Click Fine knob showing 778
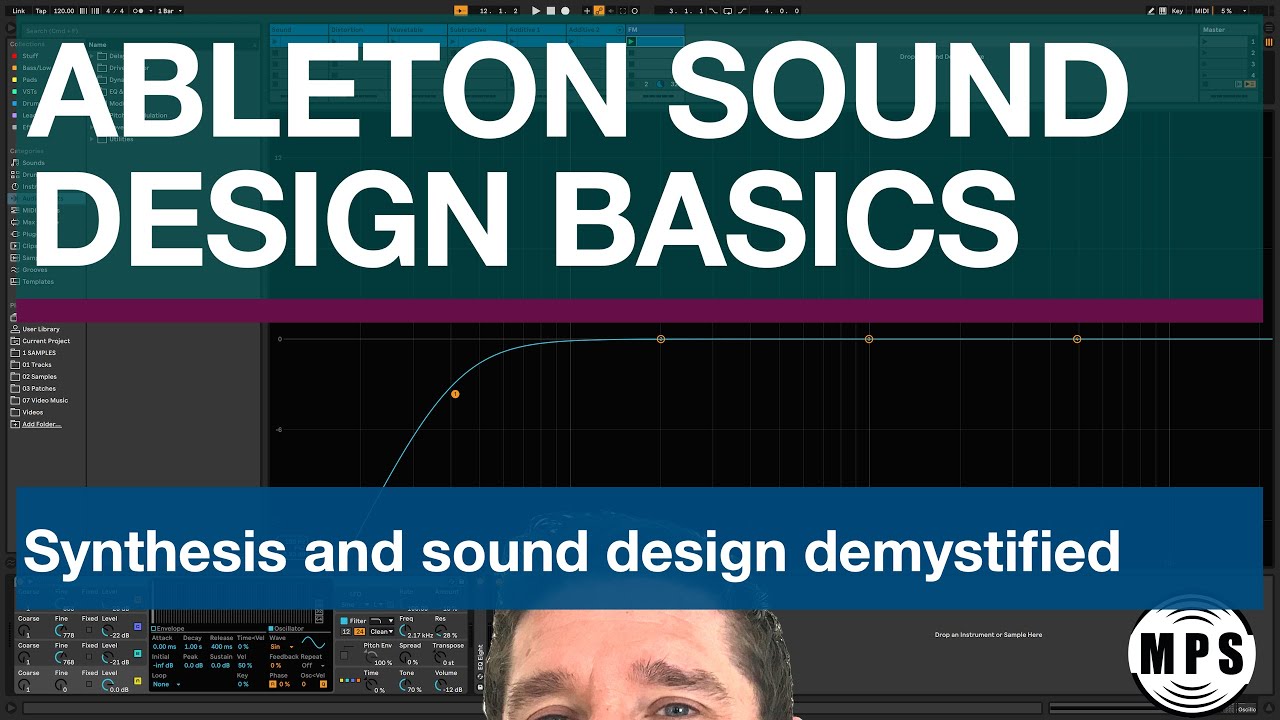Image resolution: width=1280 pixels, height=720 pixels. [60, 630]
